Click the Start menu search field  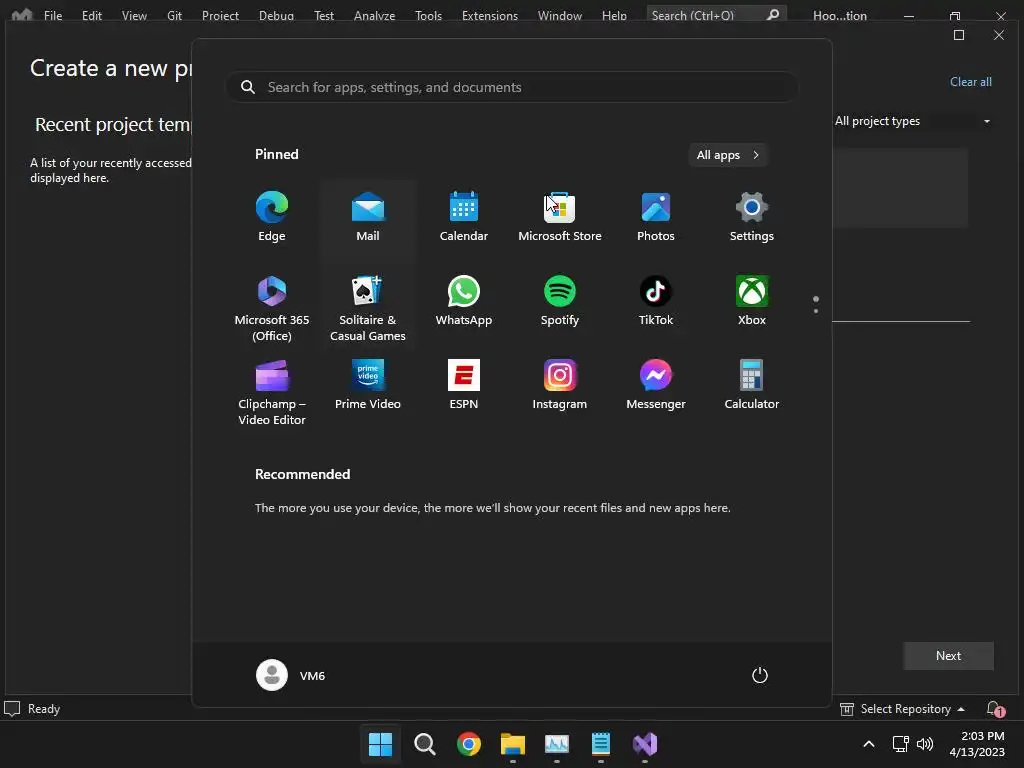(x=512, y=87)
